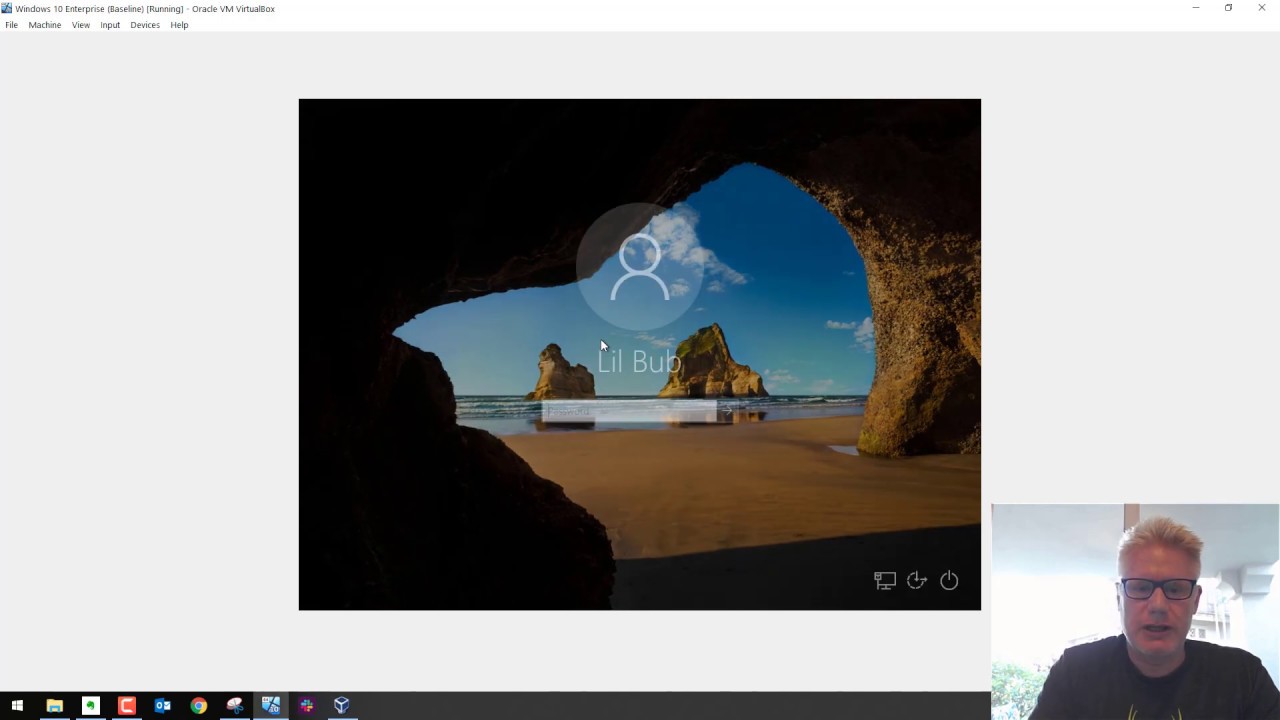Click the VirtualBox title bar app icon

pos(7,8)
